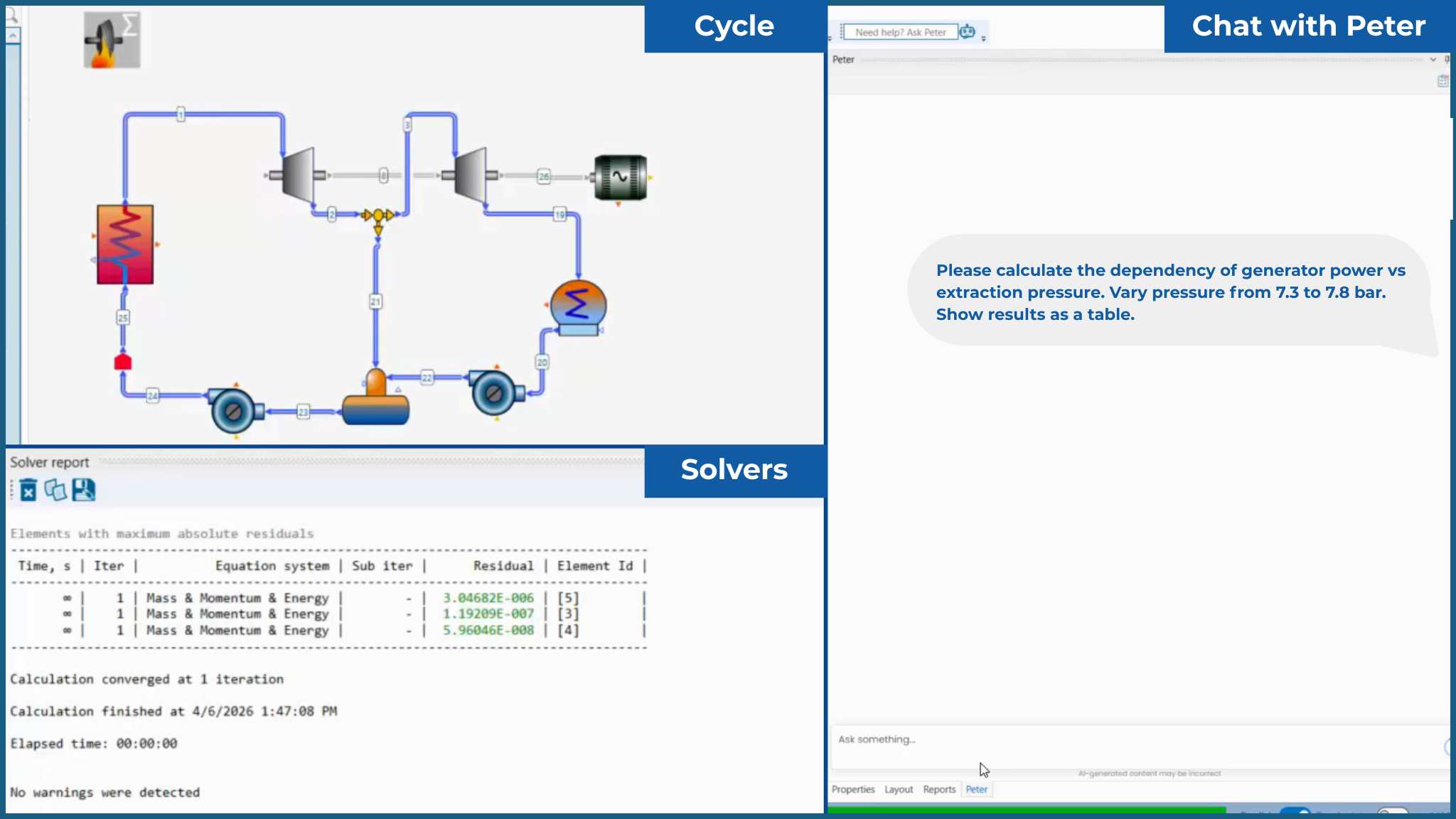The height and width of the screenshot is (819, 1456).
Task: Copy the solver report contents
Action: 55,490
